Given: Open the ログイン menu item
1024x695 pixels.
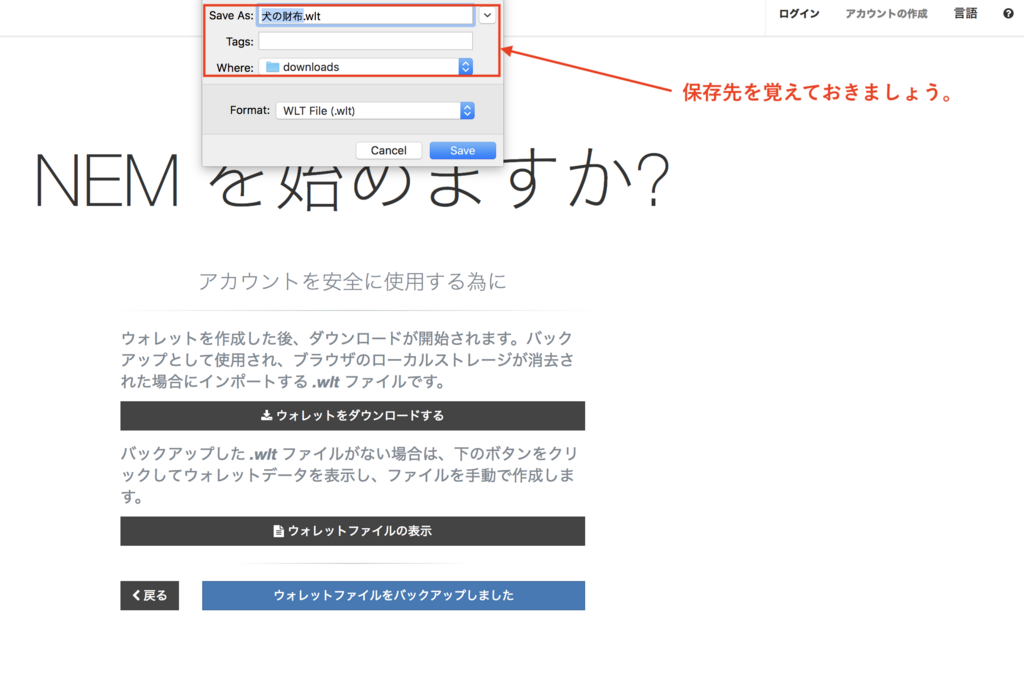Looking at the screenshot, I should tap(799, 14).
